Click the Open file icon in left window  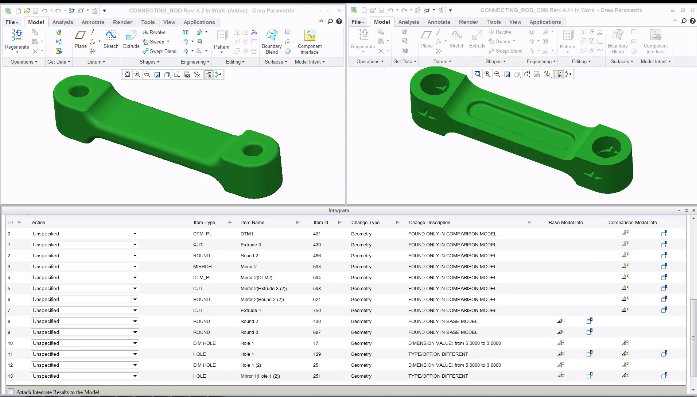[27, 10]
